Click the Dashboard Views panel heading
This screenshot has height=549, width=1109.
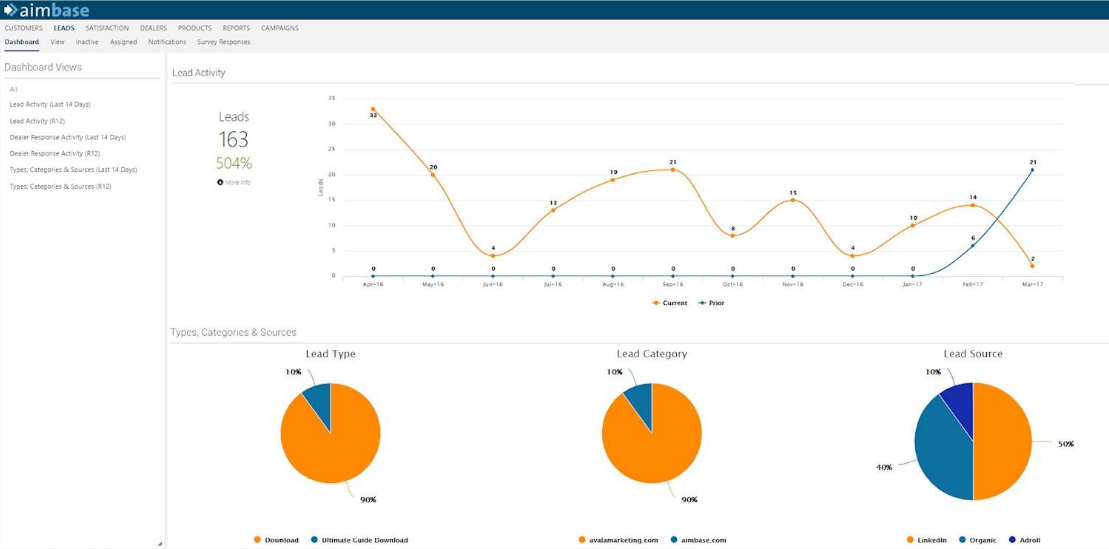pos(43,67)
